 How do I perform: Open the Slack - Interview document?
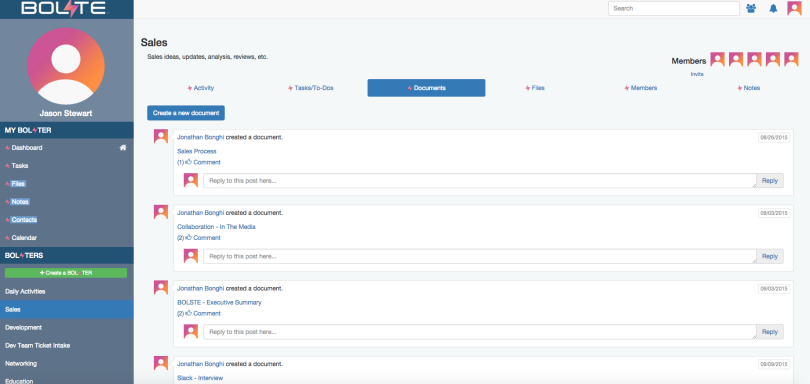pyautogui.click(x=199, y=378)
